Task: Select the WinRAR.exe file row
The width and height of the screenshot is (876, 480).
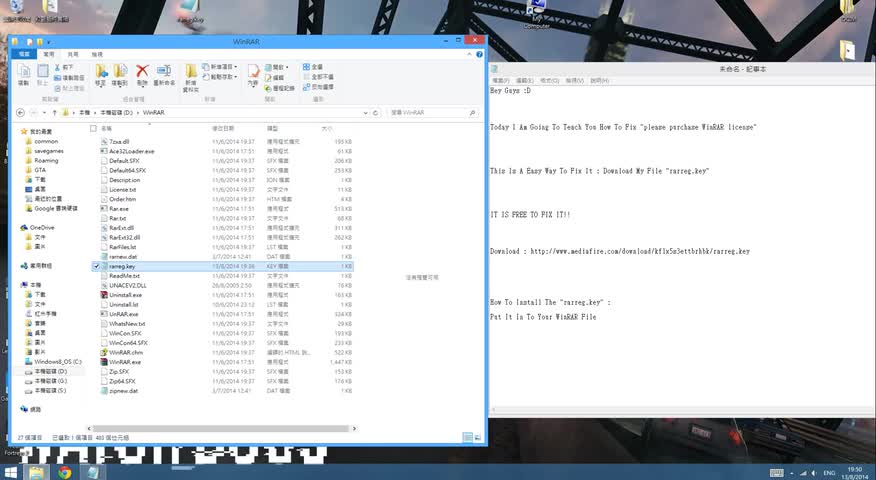Action: (223, 362)
